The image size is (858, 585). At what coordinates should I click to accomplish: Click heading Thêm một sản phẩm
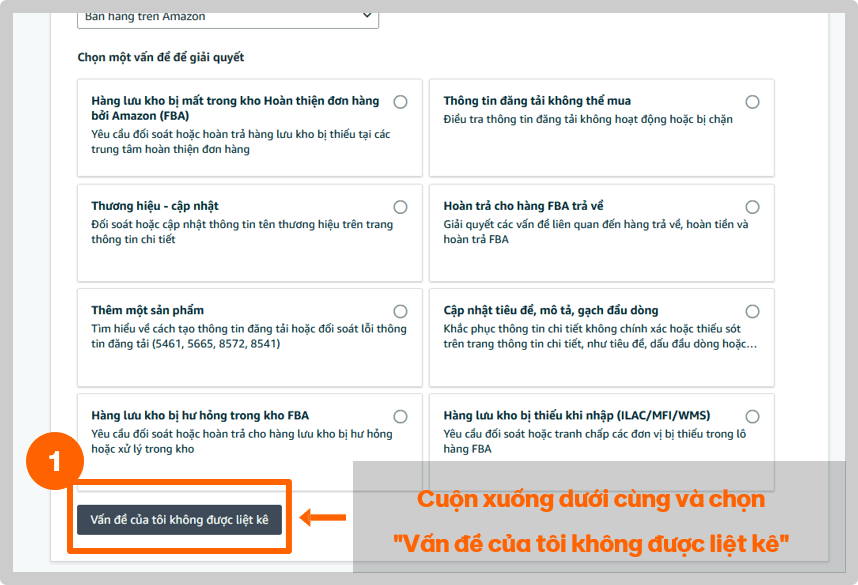(x=147, y=310)
